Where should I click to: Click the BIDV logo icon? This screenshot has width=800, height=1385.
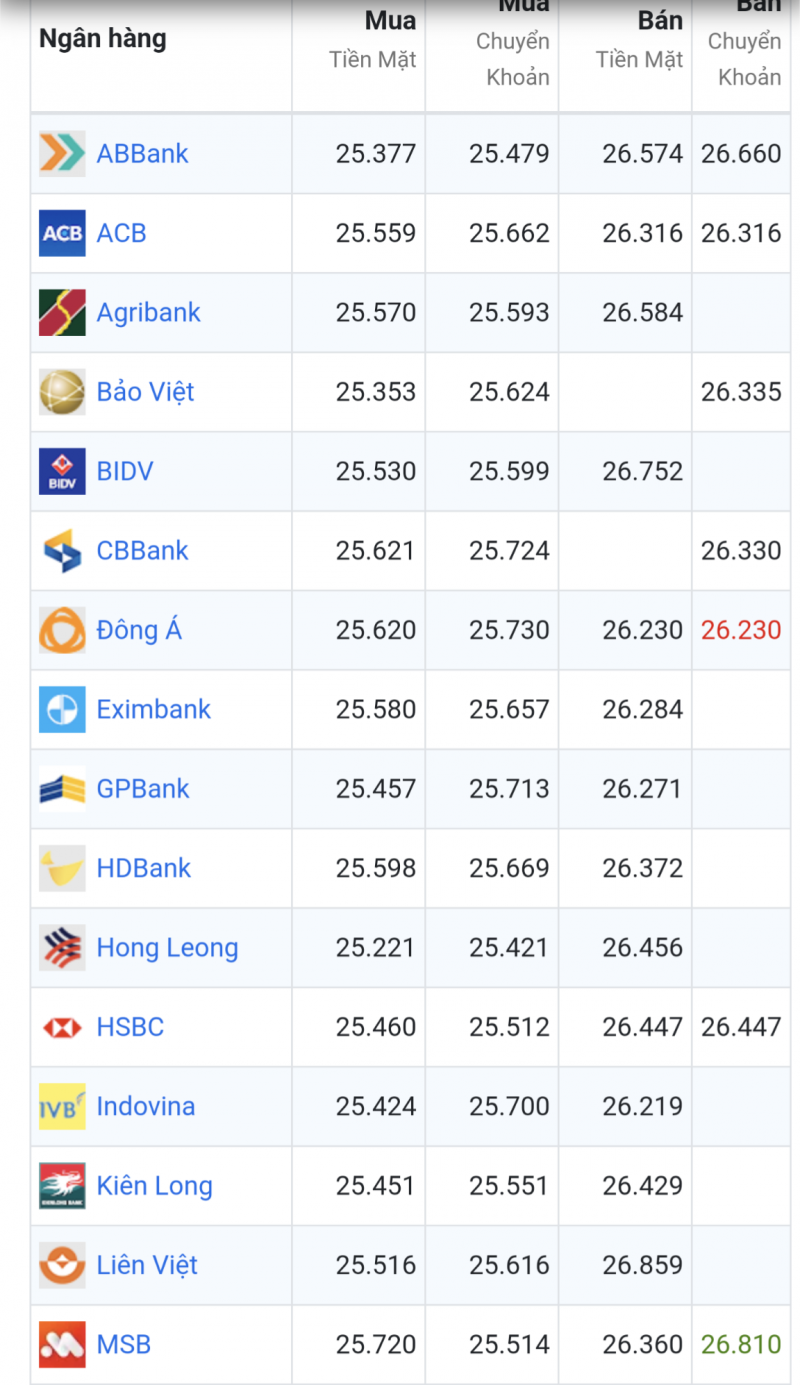click(62, 471)
